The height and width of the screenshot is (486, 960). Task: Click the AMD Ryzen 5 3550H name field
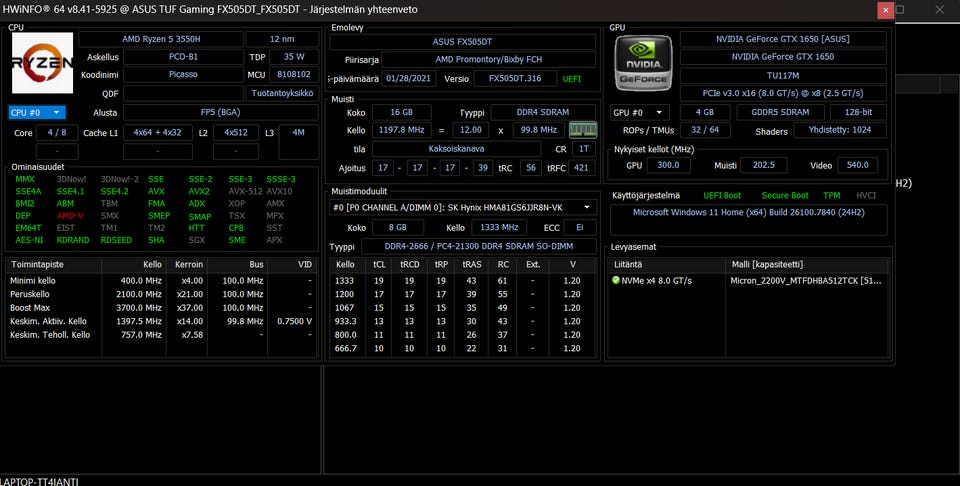pyautogui.click(x=182, y=39)
